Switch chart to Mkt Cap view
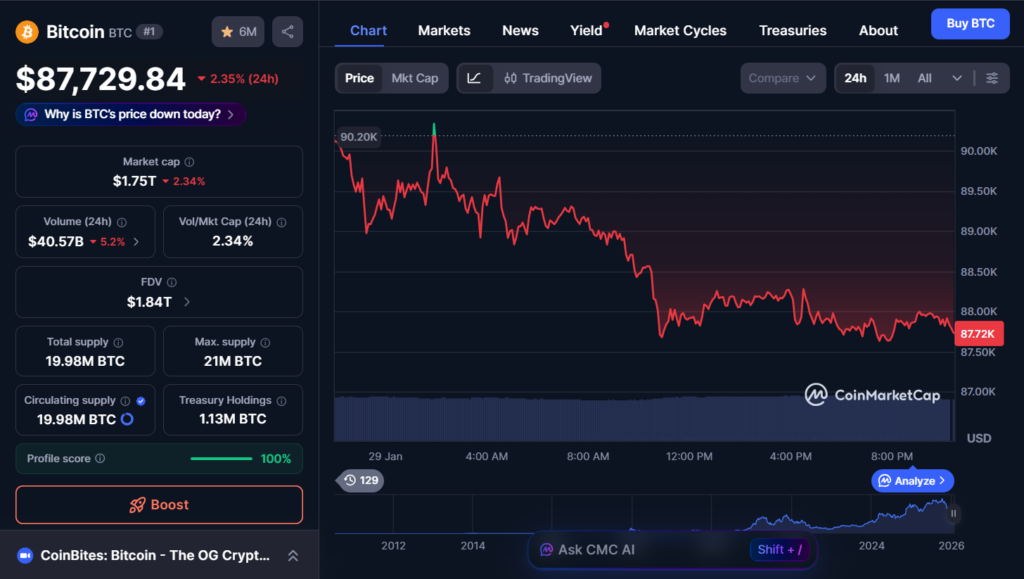Screen dimensions: 1024x579 [x=414, y=78]
